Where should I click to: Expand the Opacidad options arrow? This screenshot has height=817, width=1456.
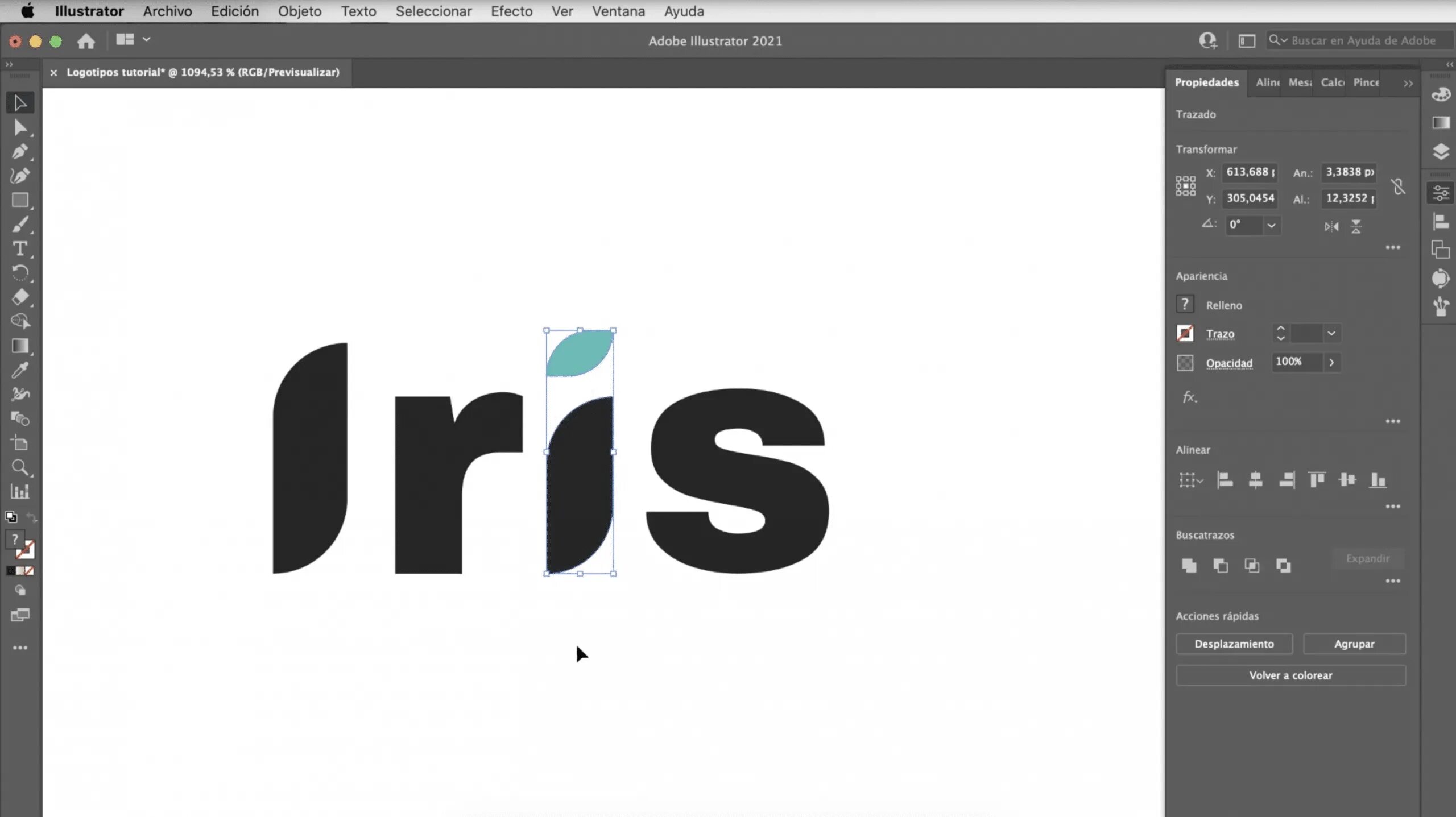[1331, 362]
